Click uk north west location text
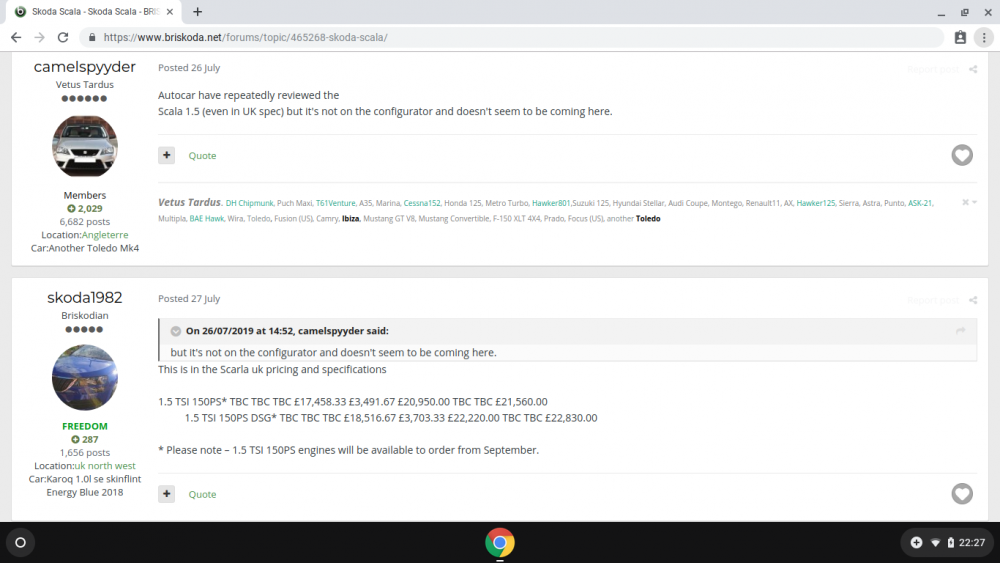Image resolution: width=1000 pixels, height=563 pixels. (105, 465)
